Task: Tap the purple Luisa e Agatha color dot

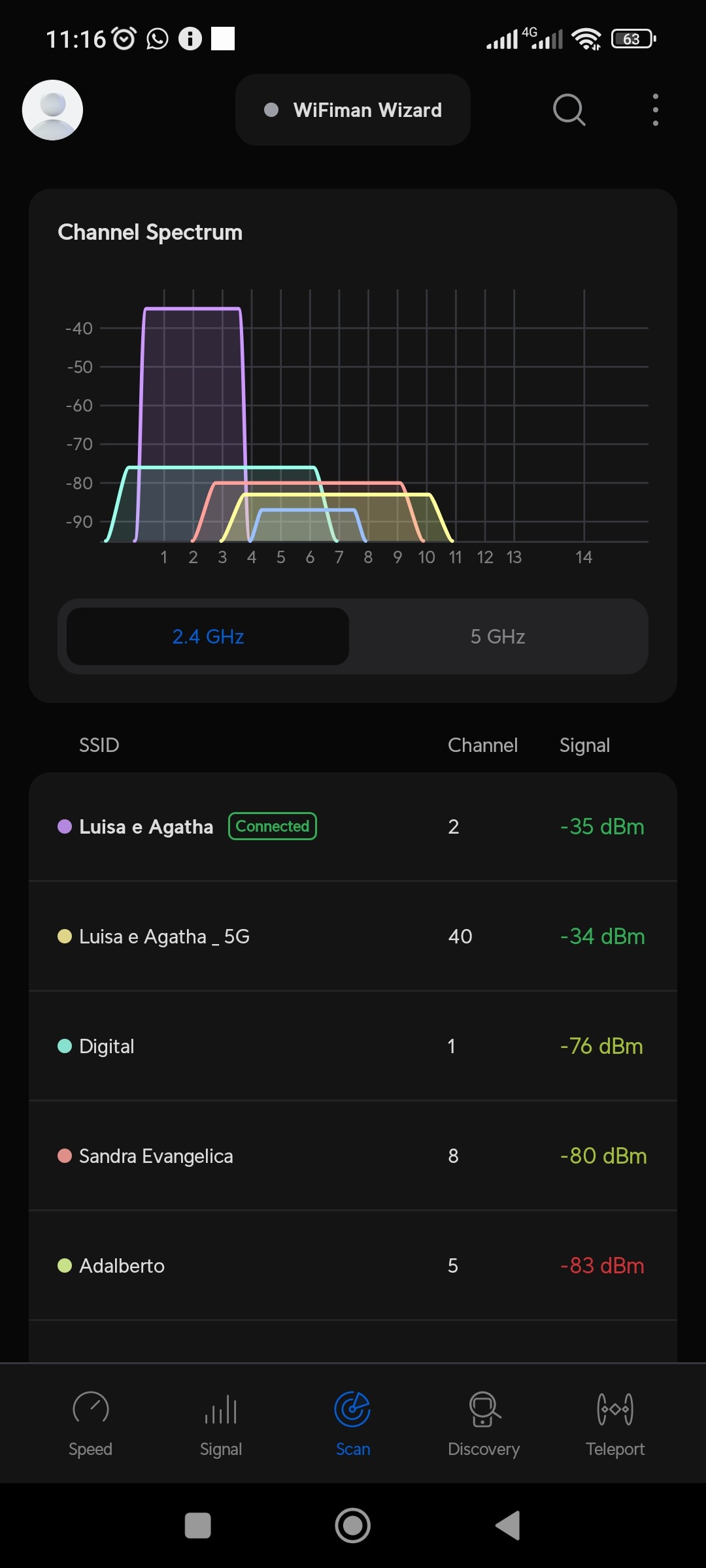Action: (65, 826)
